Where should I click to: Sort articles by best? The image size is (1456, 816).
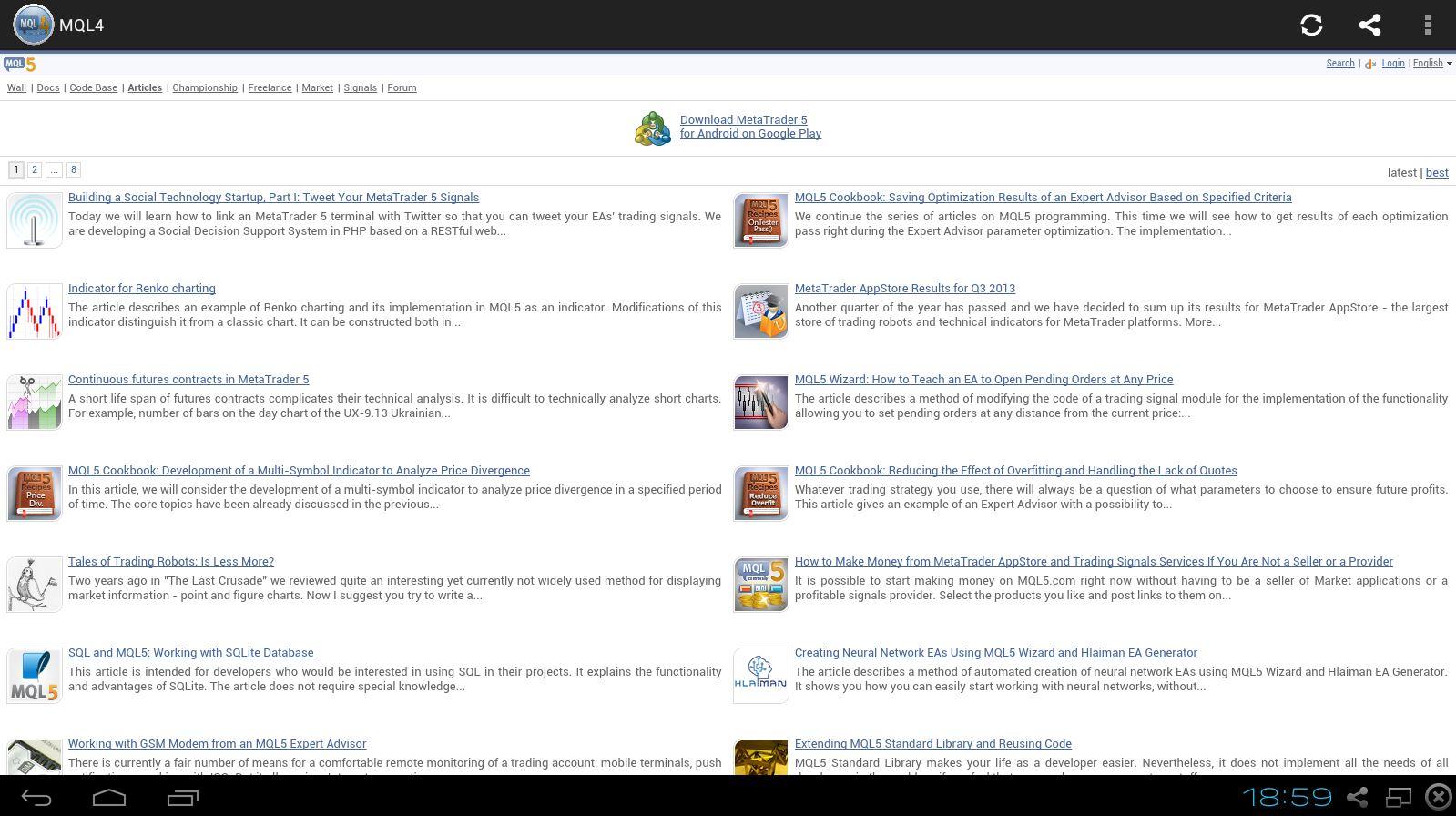(x=1437, y=172)
